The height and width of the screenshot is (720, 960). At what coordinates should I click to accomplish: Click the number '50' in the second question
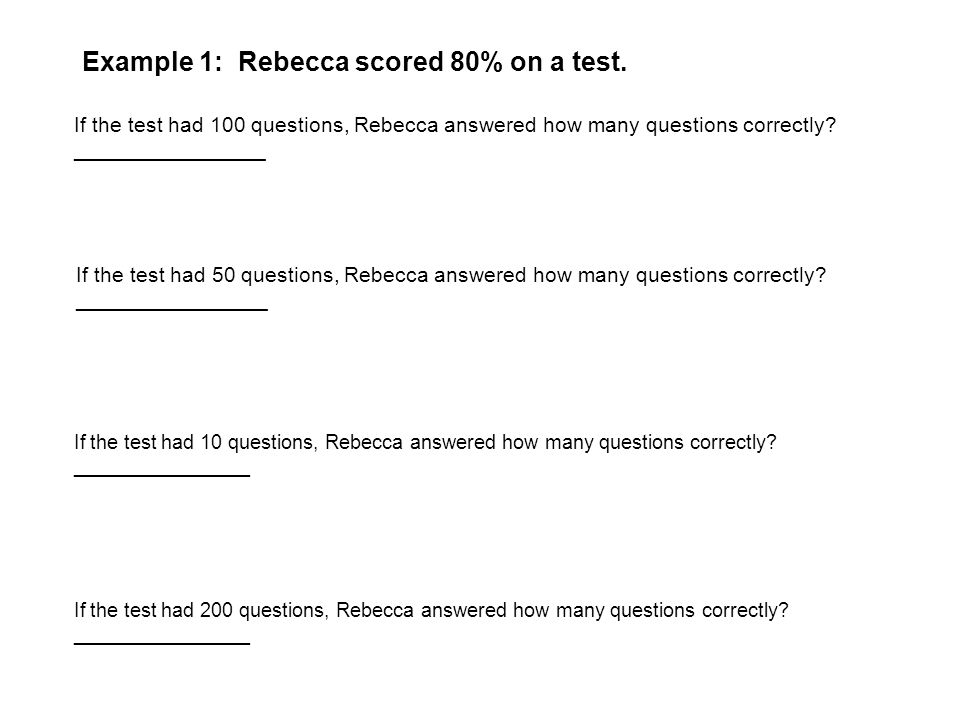click(x=223, y=275)
